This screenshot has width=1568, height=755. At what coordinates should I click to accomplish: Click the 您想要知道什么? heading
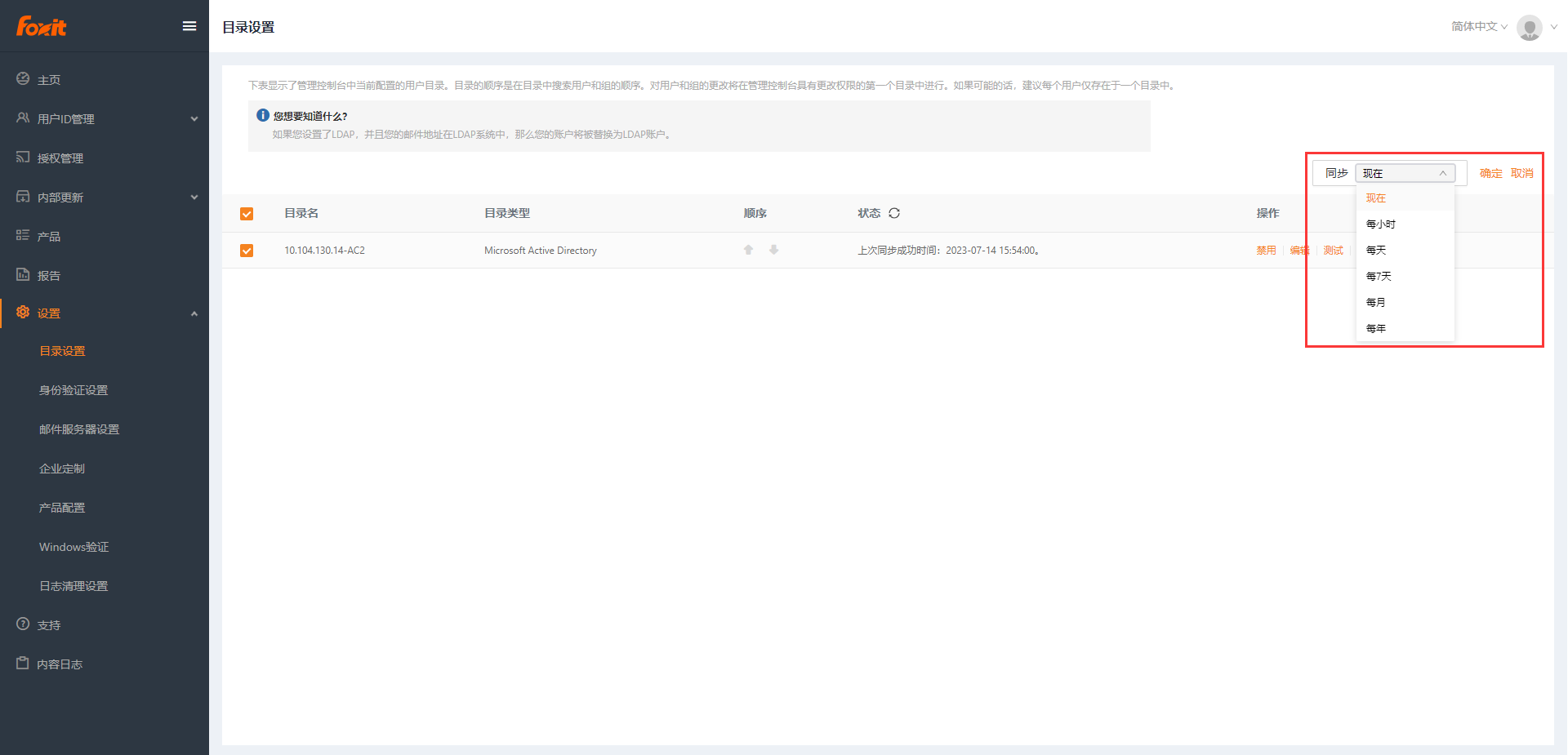pos(310,116)
